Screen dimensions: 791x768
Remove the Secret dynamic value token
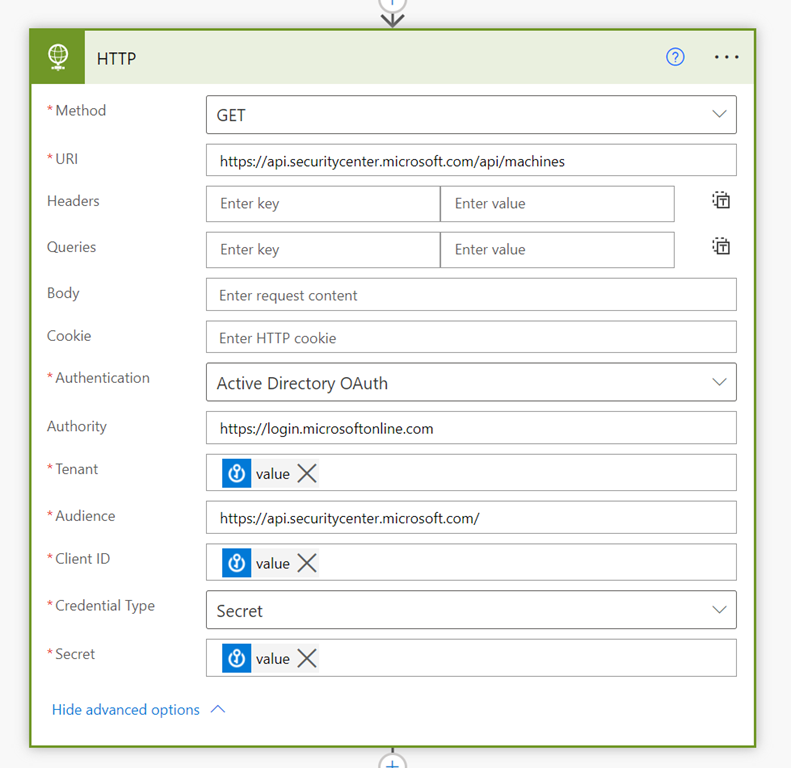[307, 659]
